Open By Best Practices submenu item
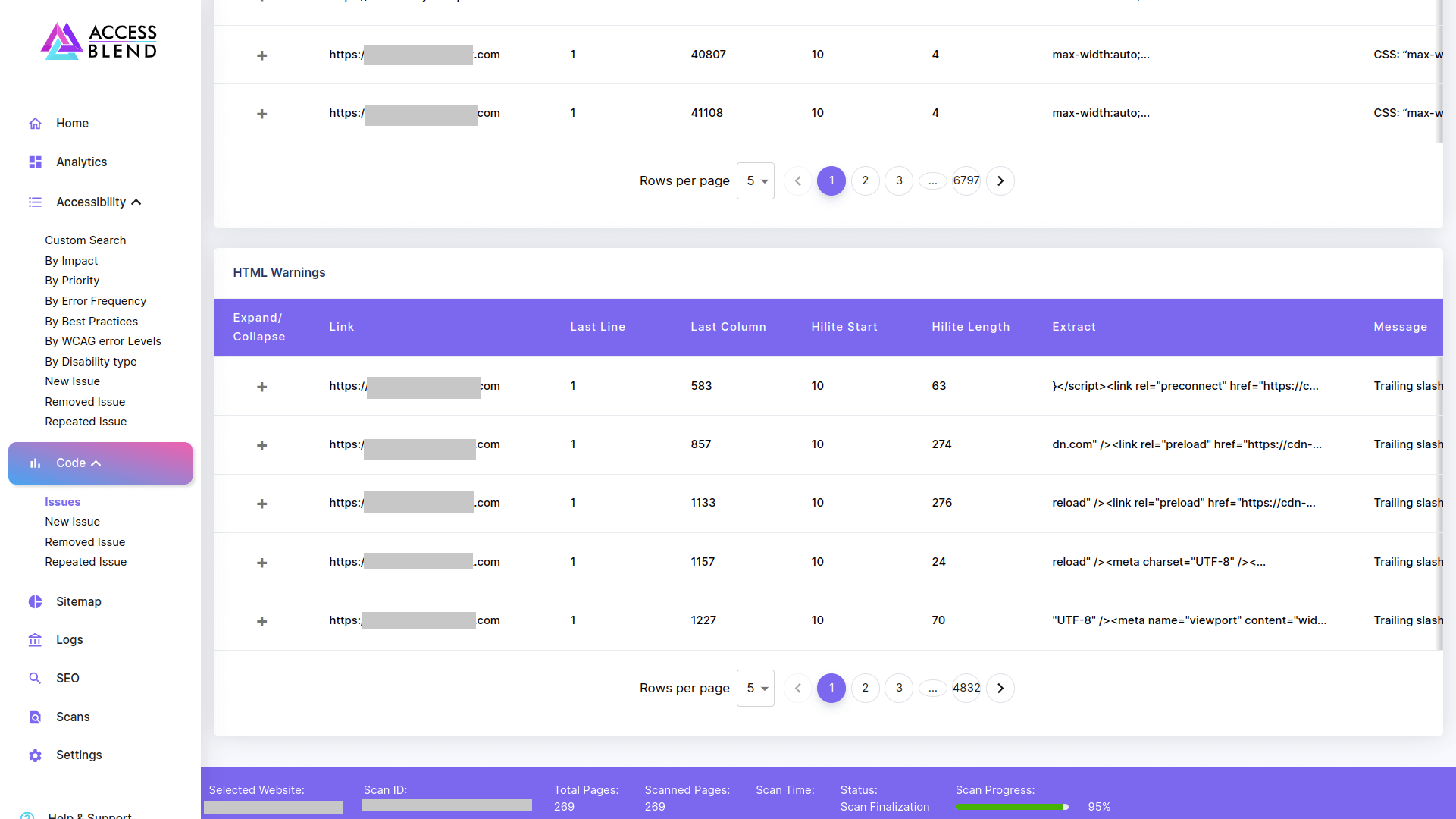 (x=92, y=322)
